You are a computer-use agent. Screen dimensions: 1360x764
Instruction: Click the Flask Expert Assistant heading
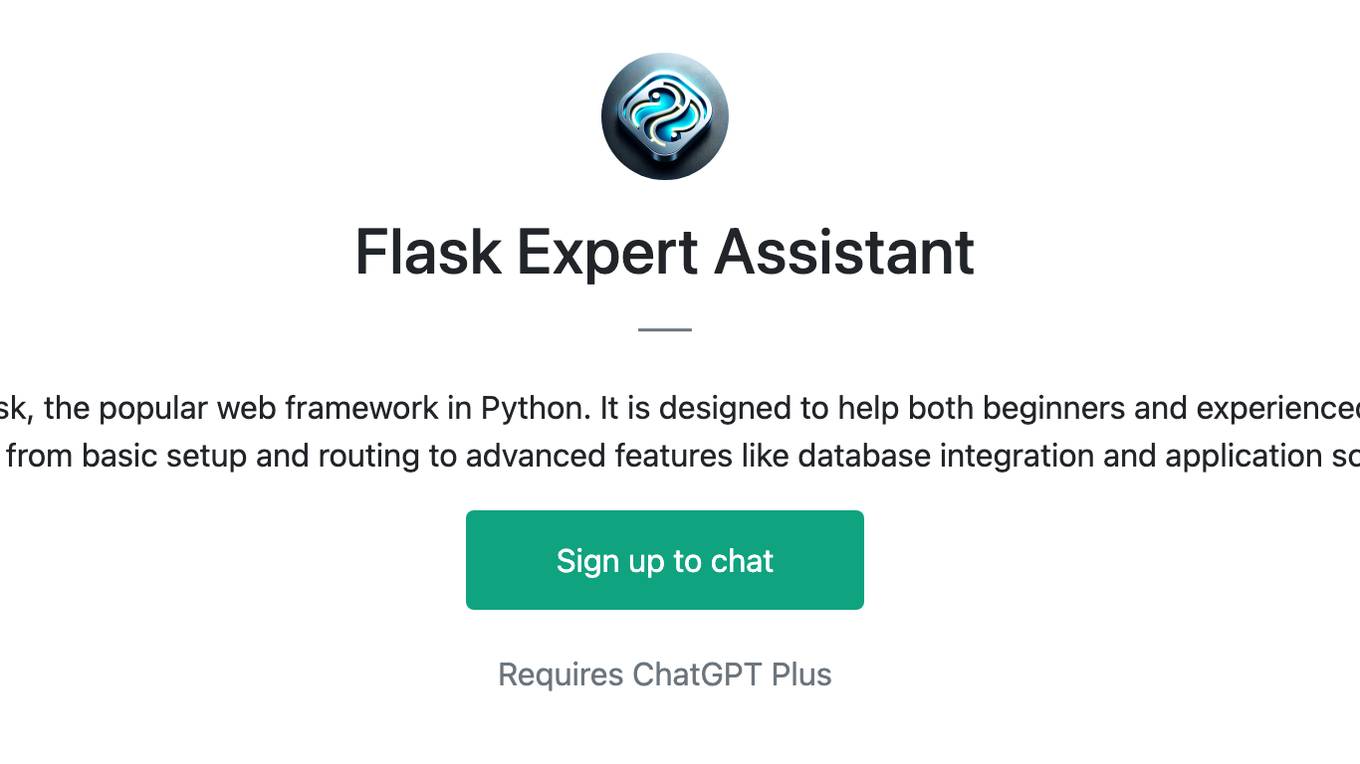(665, 251)
